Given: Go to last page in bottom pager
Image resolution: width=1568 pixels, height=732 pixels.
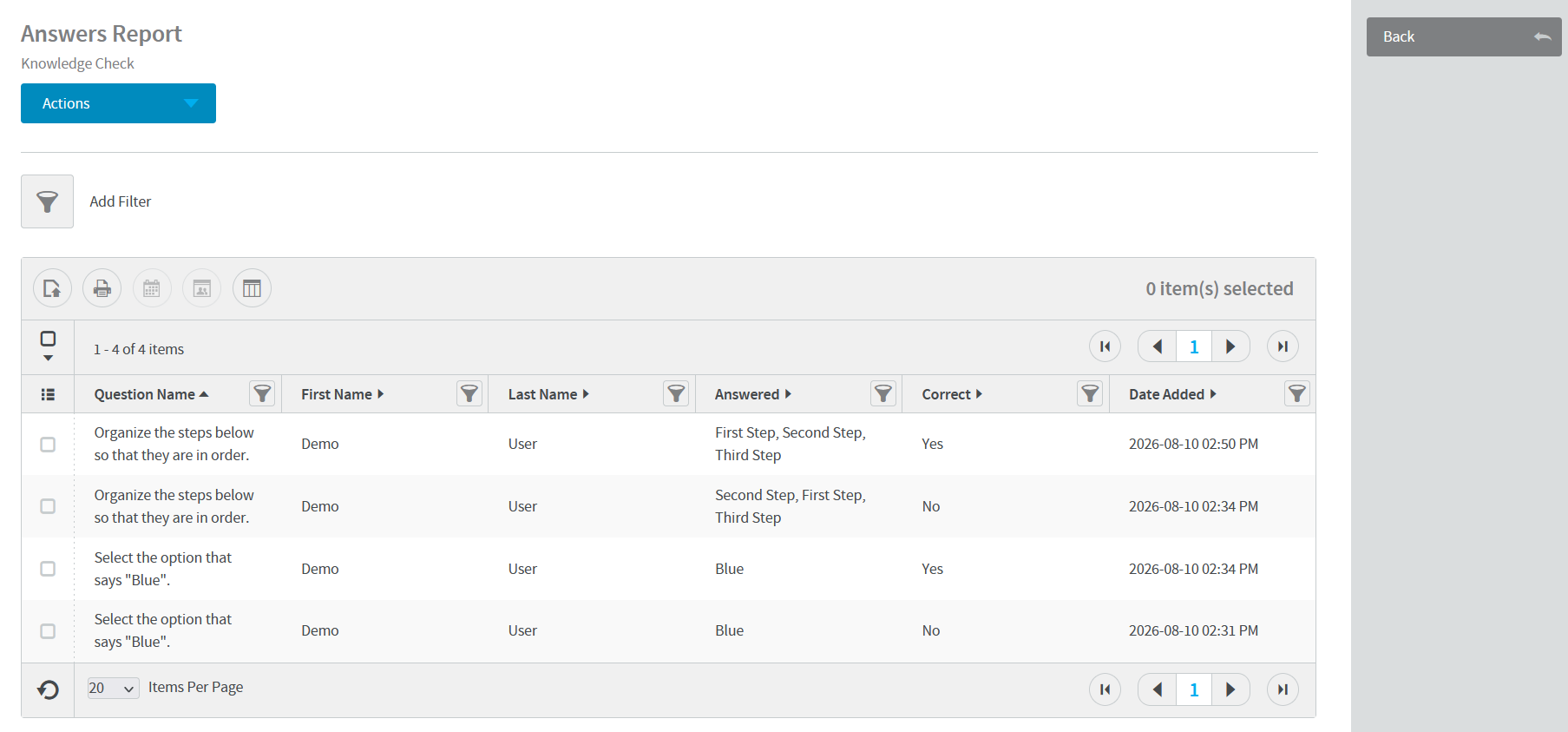Looking at the screenshot, I should [1283, 689].
